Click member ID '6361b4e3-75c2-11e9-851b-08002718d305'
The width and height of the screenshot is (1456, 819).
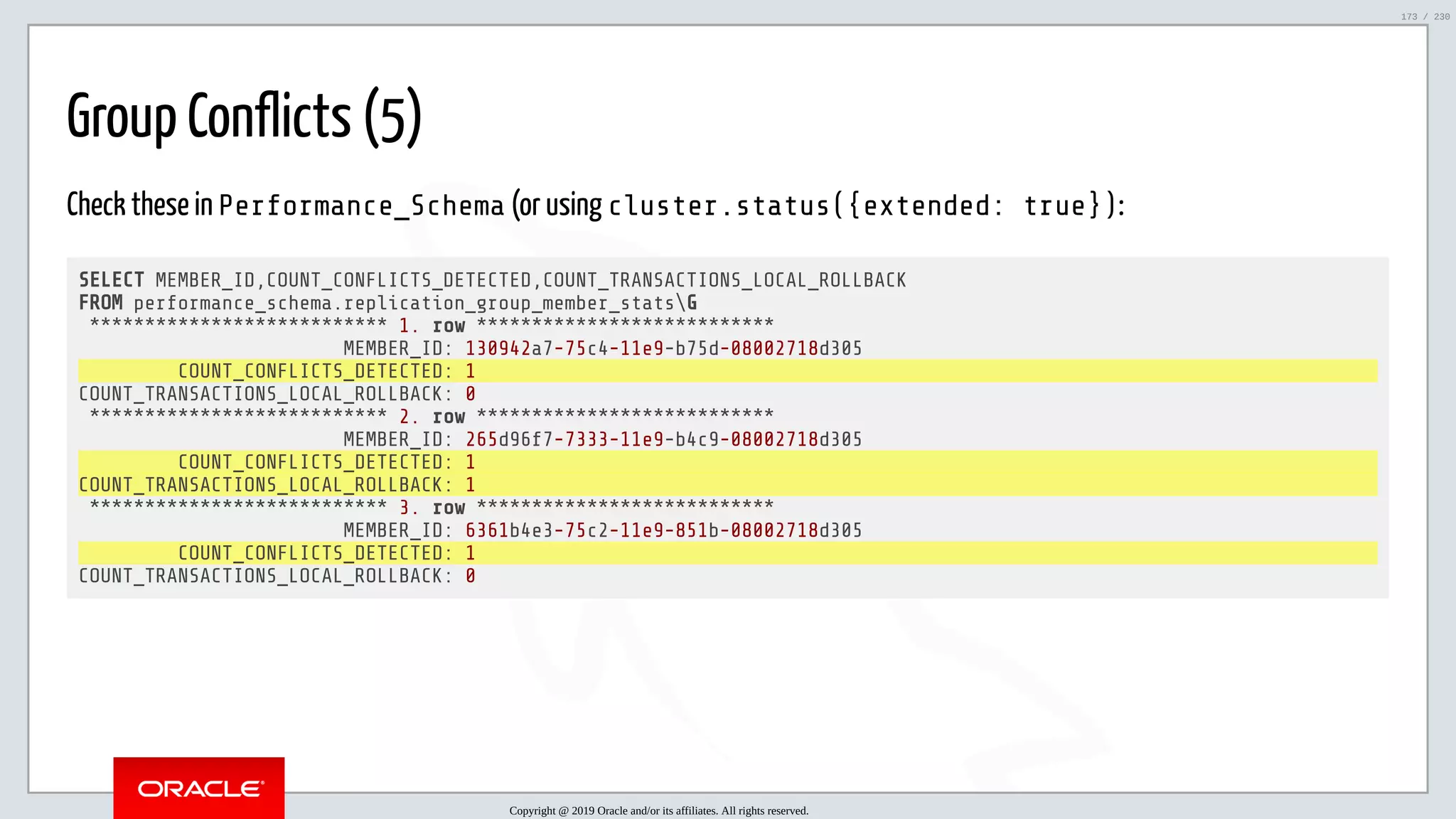click(664, 530)
